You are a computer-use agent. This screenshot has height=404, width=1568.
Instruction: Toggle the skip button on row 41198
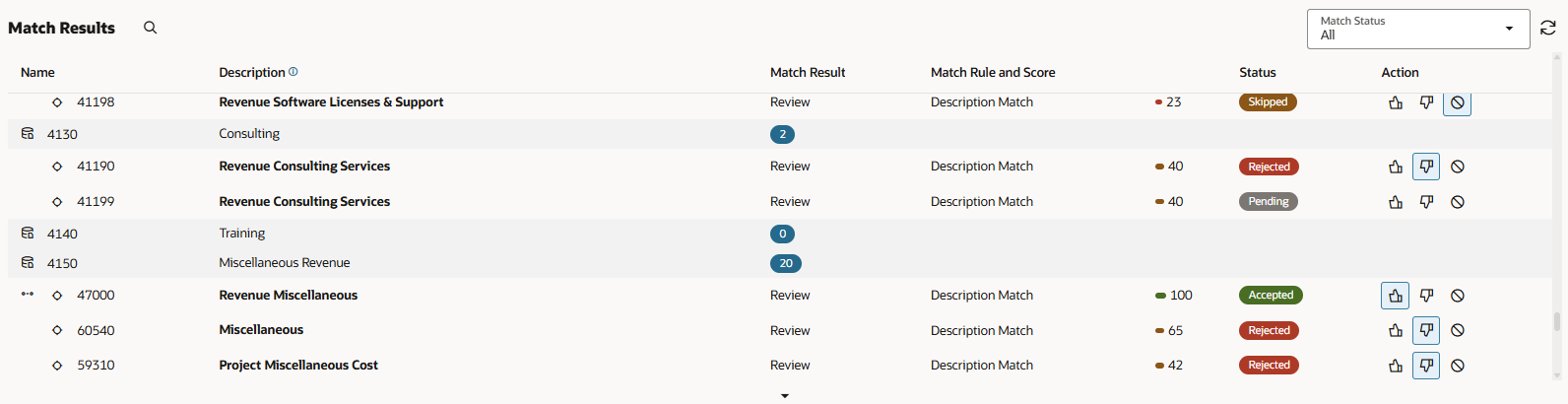[x=1458, y=102]
